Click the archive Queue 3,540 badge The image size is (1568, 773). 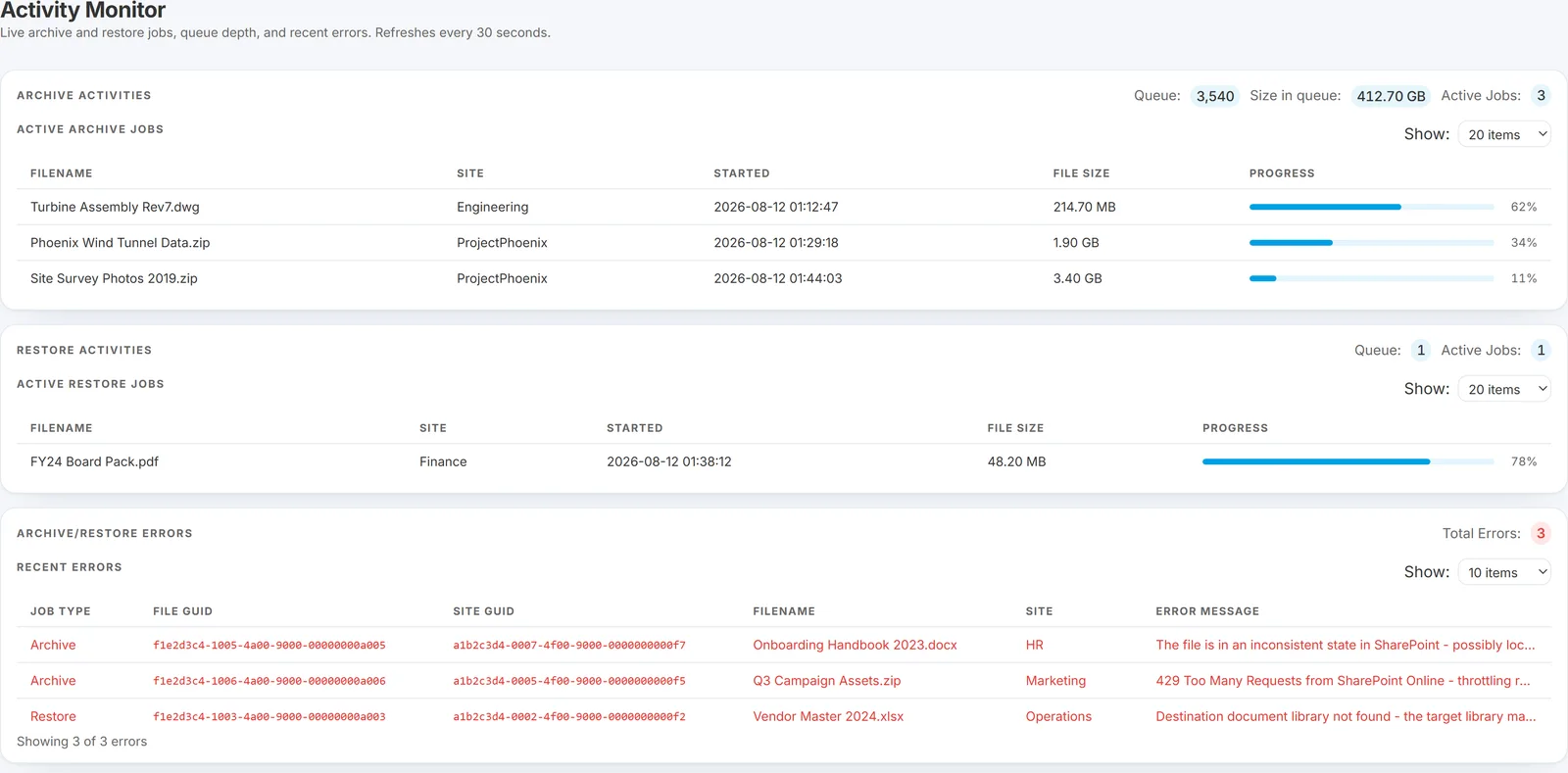click(1215, 96)
